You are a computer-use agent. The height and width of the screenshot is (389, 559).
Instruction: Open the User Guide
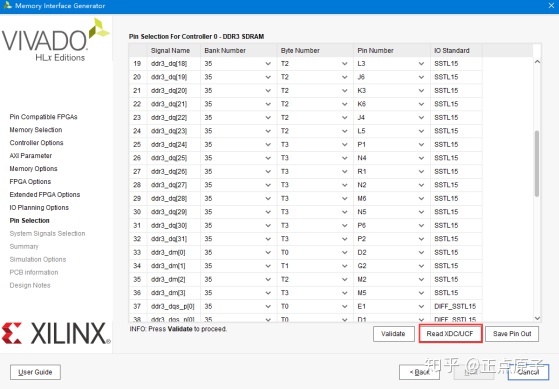(35, 372)
